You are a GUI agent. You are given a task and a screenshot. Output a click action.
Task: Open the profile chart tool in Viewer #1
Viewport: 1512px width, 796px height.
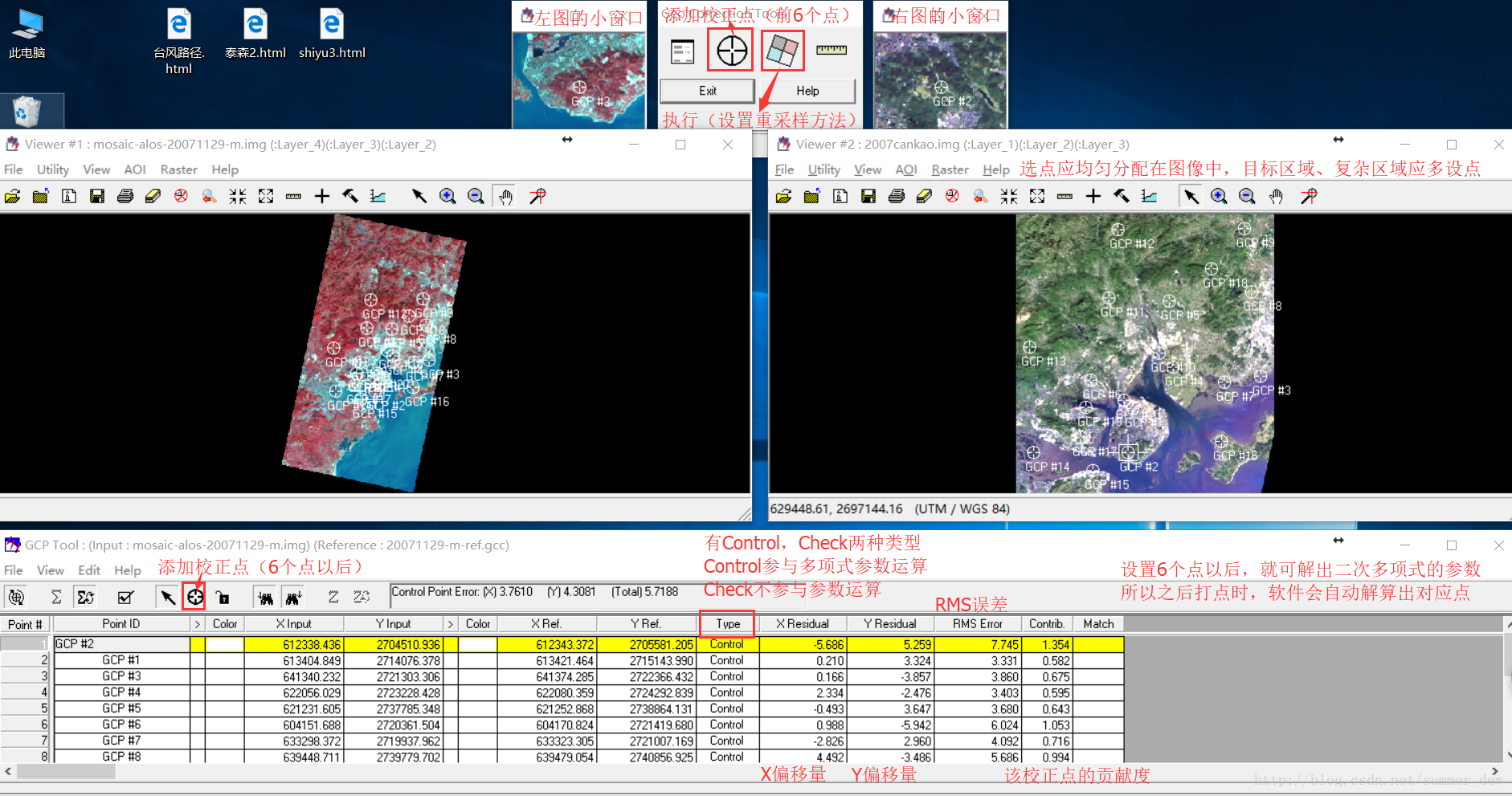378,196
